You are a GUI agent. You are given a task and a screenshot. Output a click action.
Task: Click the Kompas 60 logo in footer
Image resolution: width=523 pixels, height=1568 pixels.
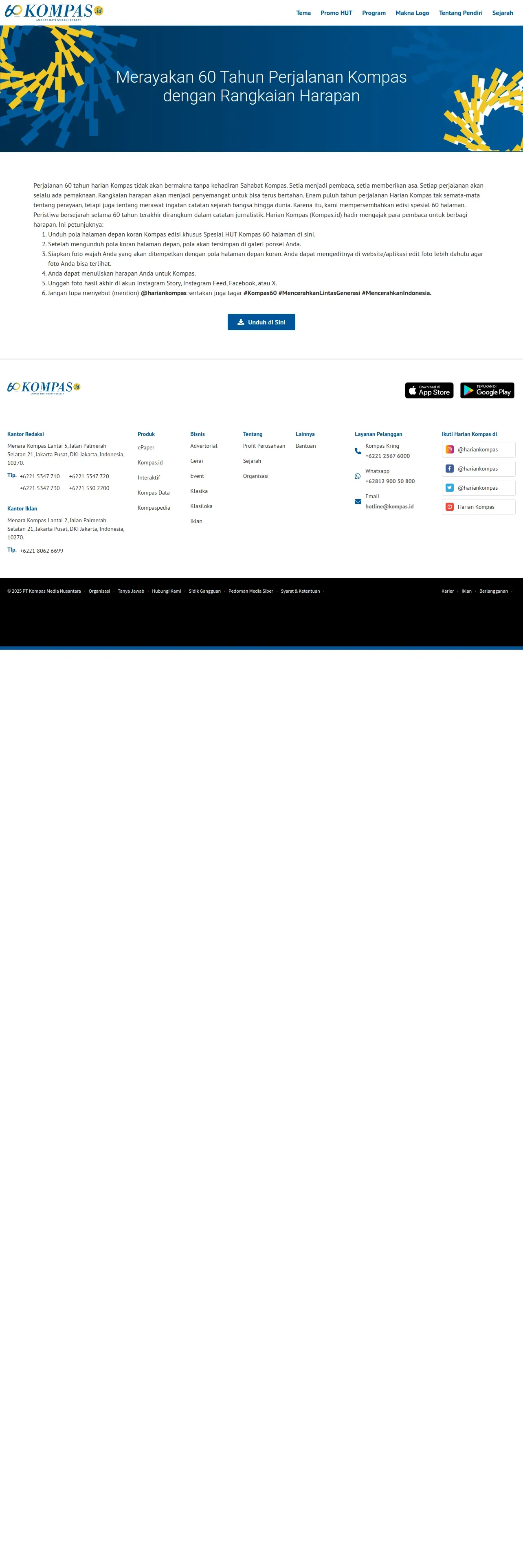tap(44, 388)
